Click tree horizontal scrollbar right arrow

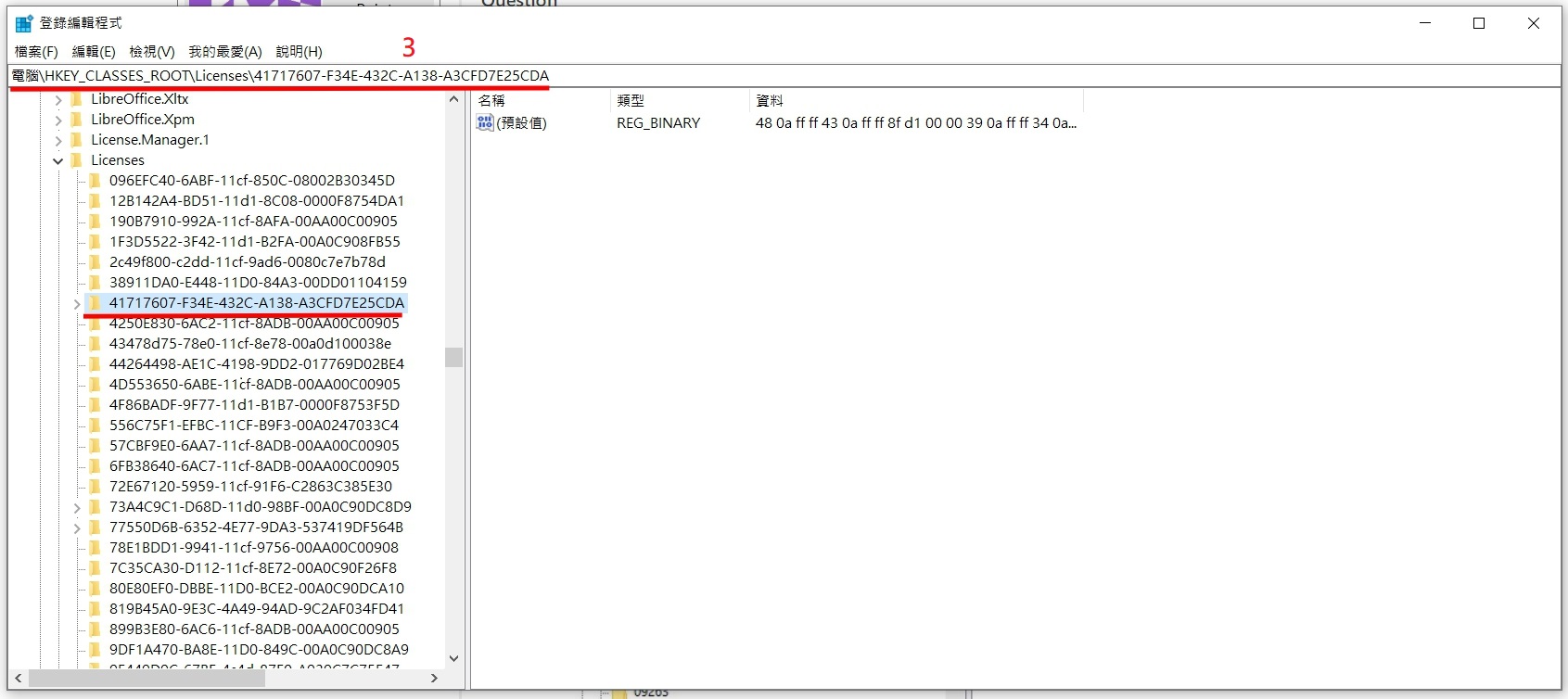point(434,679)
